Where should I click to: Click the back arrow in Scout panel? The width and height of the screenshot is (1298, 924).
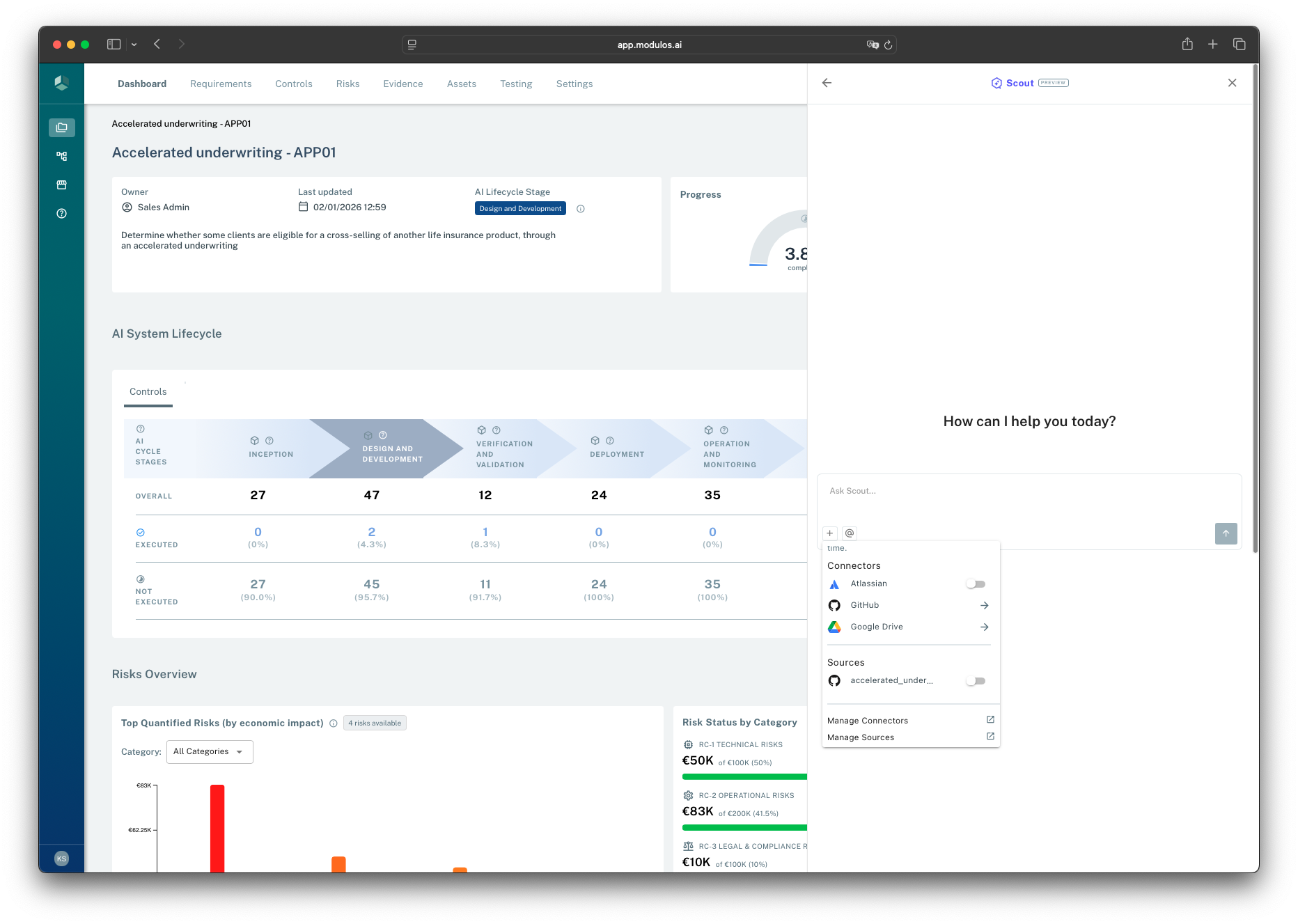pos(827,83)
